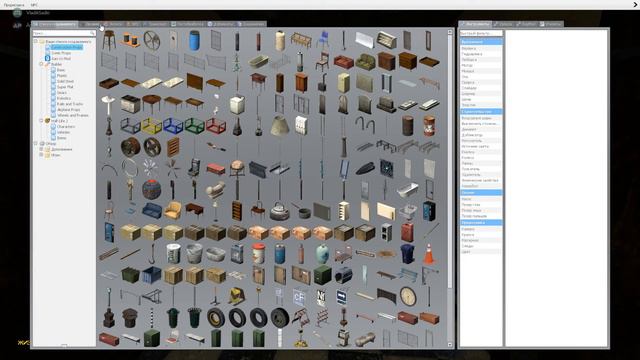The image size is (640, 360).
Task: Spawn the blue plastic barrel prop
Action: [194, 41]
